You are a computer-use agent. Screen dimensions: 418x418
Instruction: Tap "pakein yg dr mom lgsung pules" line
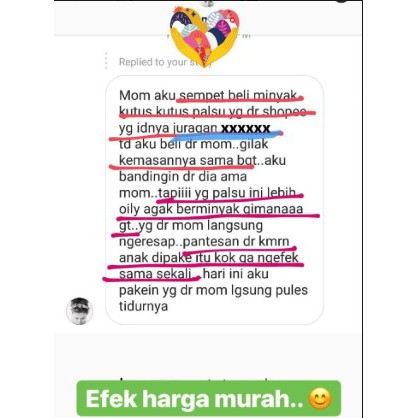coord(213,290)
